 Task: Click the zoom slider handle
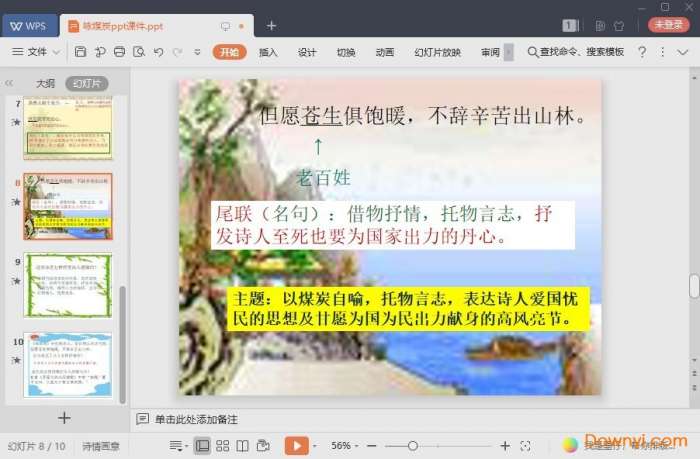[x=413, y=446]
